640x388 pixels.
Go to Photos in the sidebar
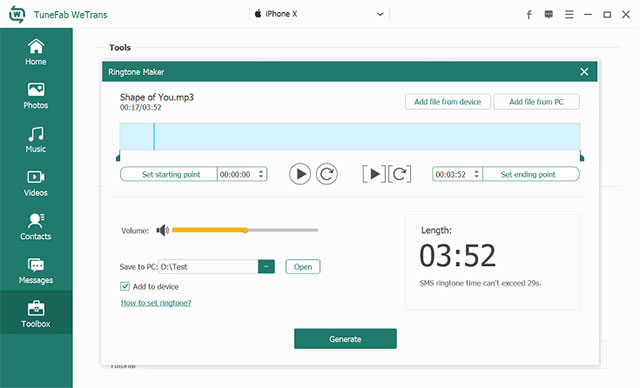click(36, 96)
